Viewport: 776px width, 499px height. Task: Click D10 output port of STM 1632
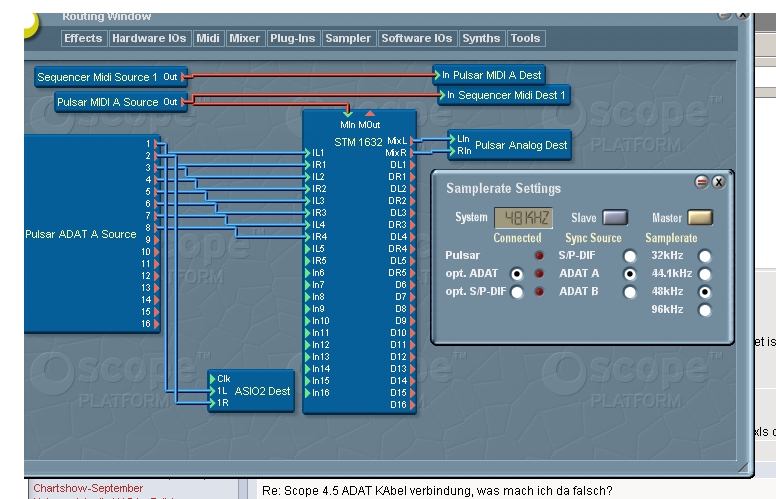pos(412,333)
